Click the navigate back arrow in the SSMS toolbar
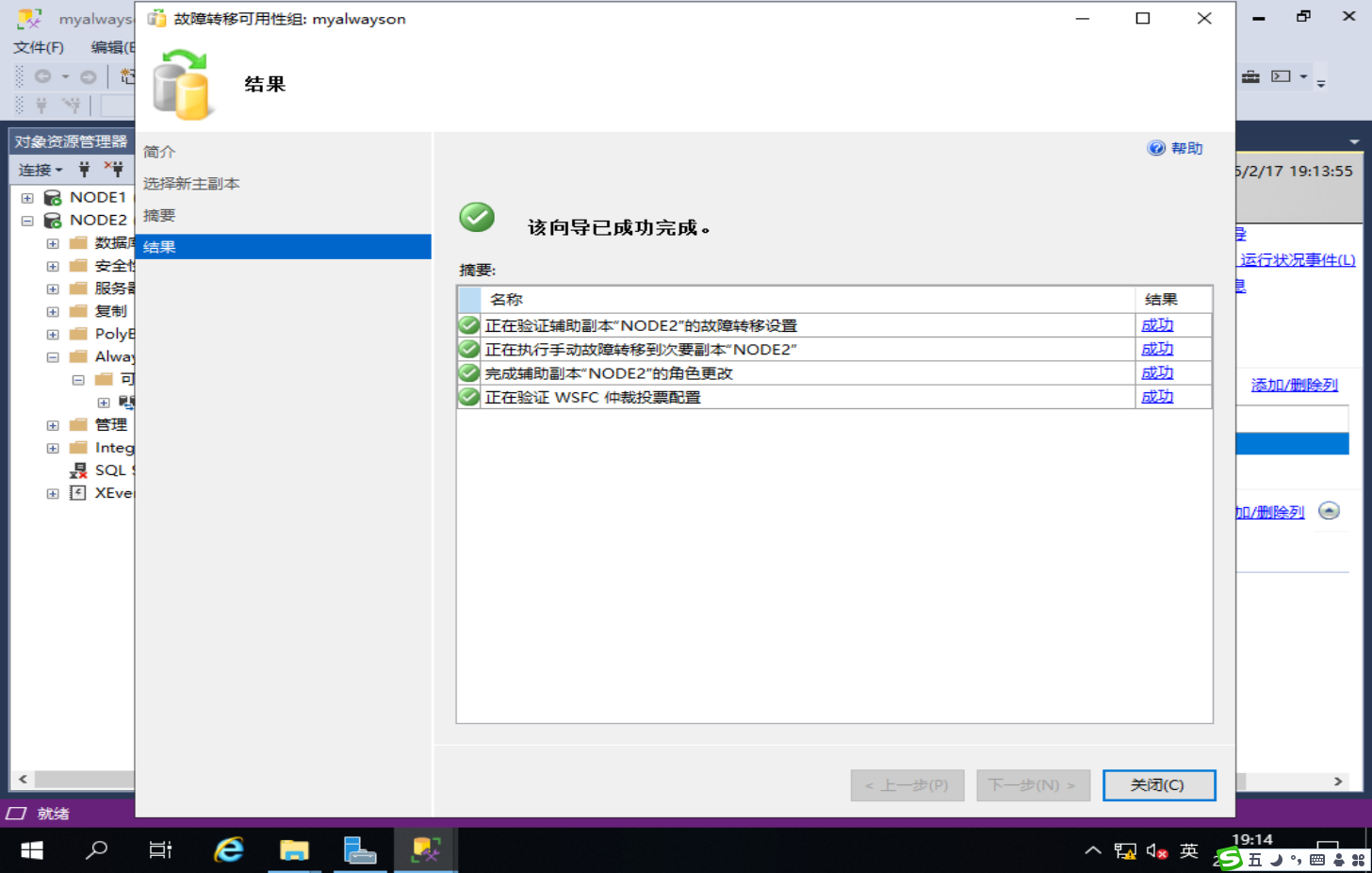The width and height of the screenshot is (1372, 873). (x=42, y=76)
